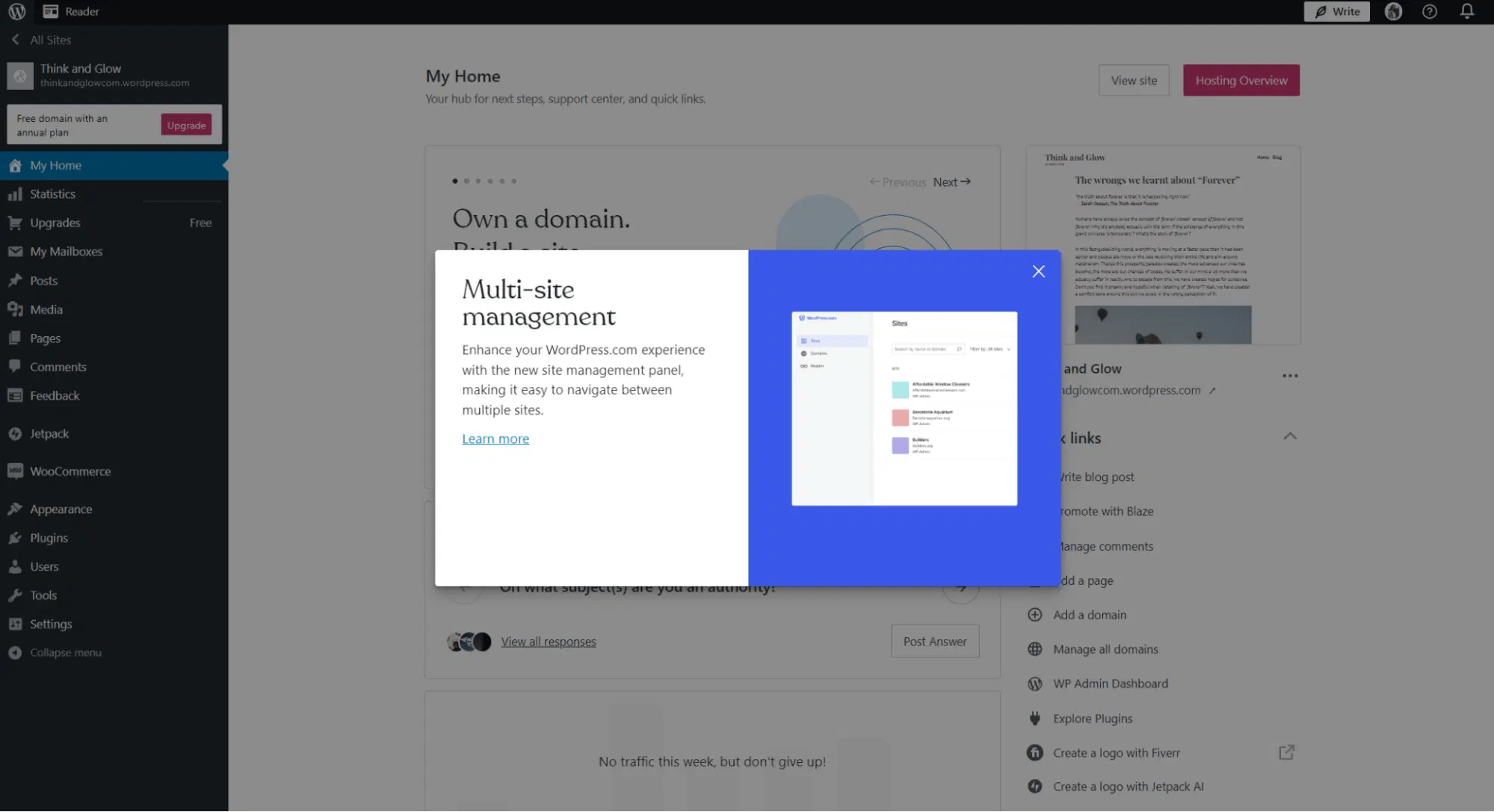
Task: Click the Hosting Overview button
Action: tap(1241, 80)
